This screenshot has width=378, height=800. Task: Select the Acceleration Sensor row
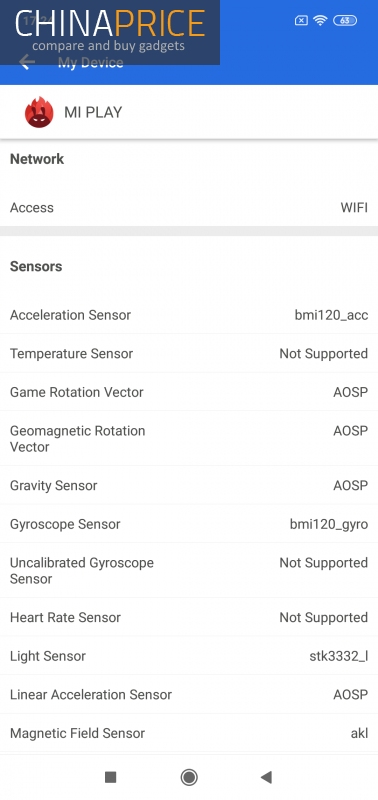tap(189, 315)
